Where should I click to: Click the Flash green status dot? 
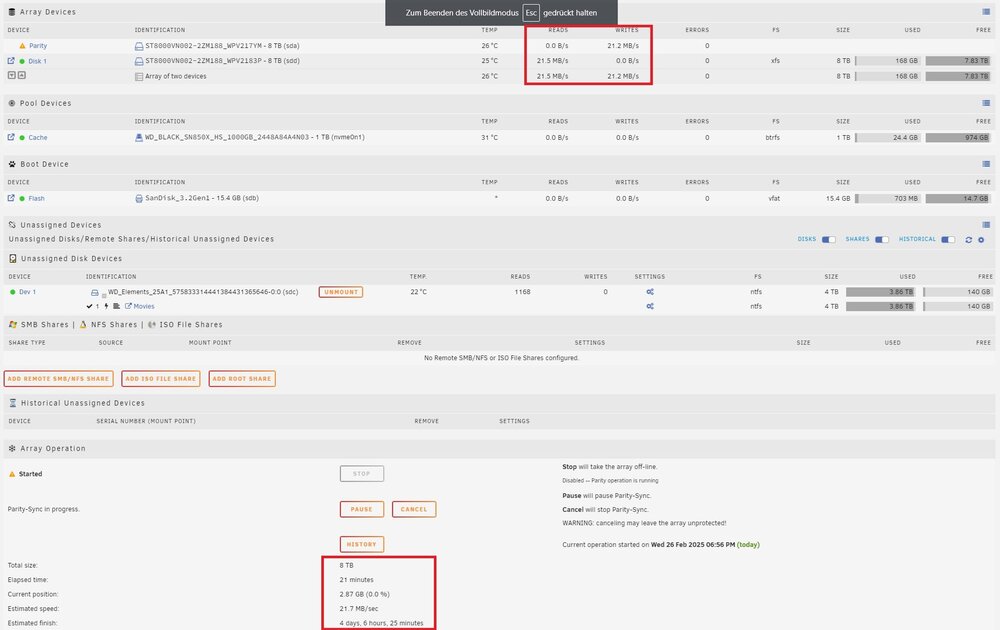point(22,199)
